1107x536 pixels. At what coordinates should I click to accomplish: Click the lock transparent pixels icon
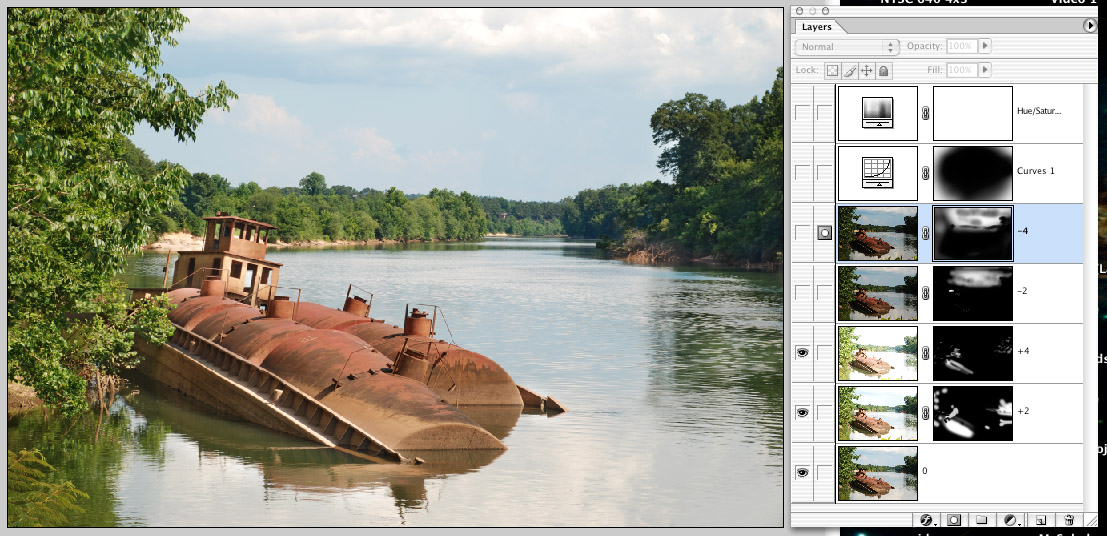[832, 71]
